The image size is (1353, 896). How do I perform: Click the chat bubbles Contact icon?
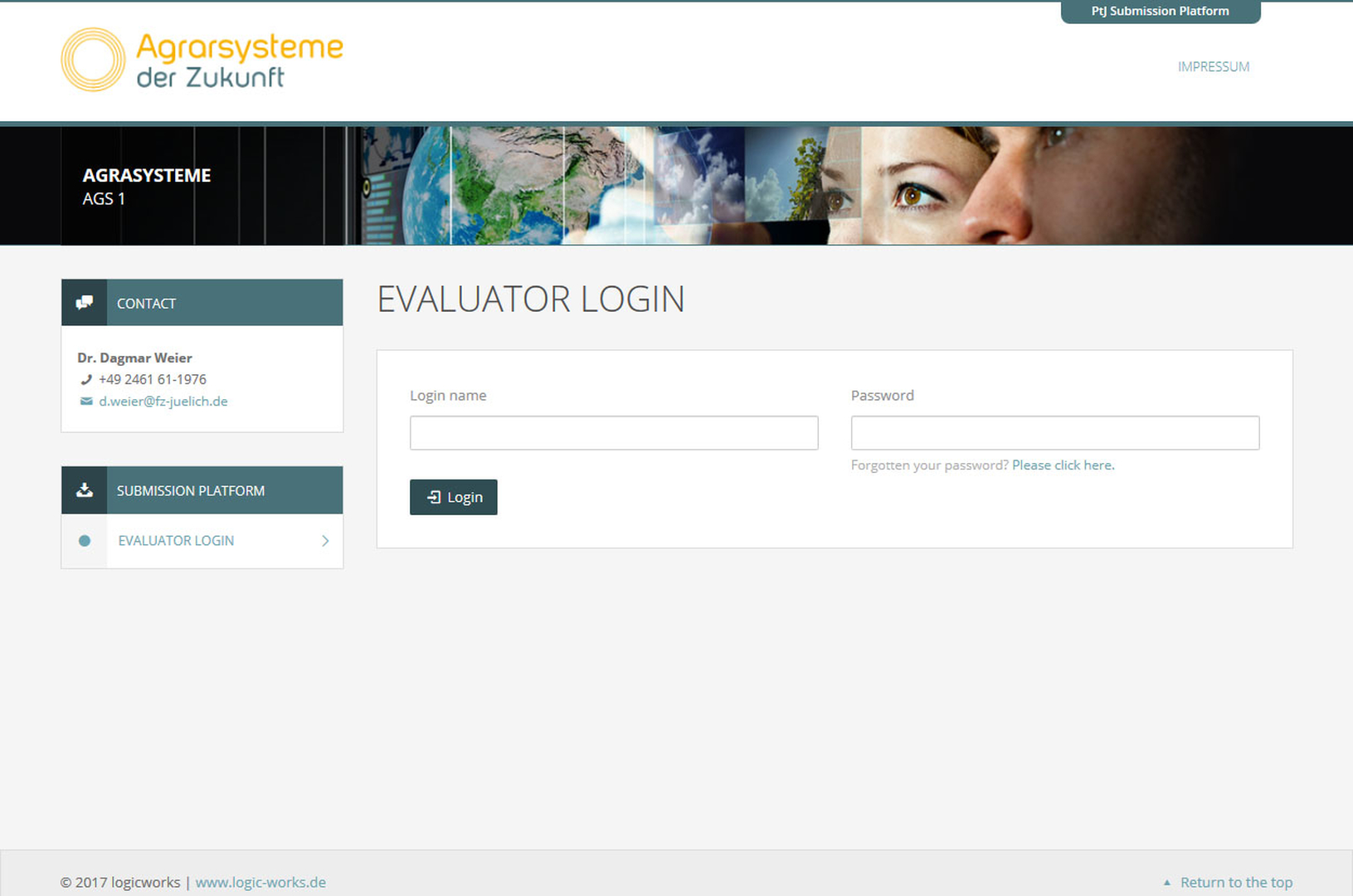85,303
